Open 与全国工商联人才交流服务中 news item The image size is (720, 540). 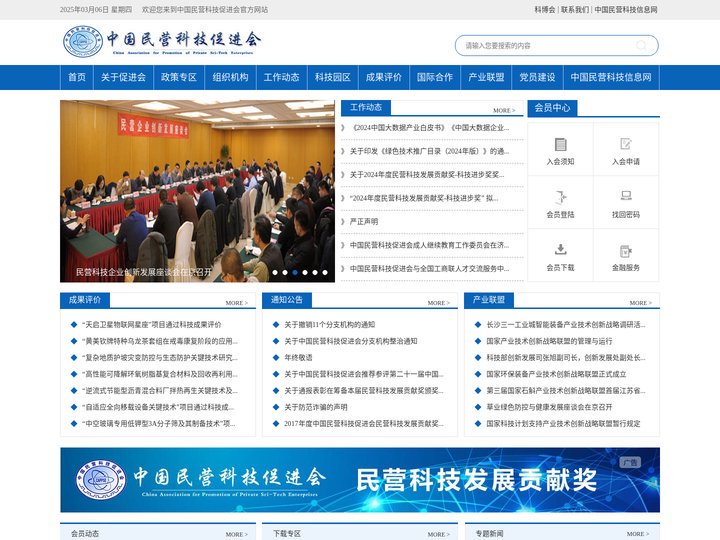pos(429,268)
